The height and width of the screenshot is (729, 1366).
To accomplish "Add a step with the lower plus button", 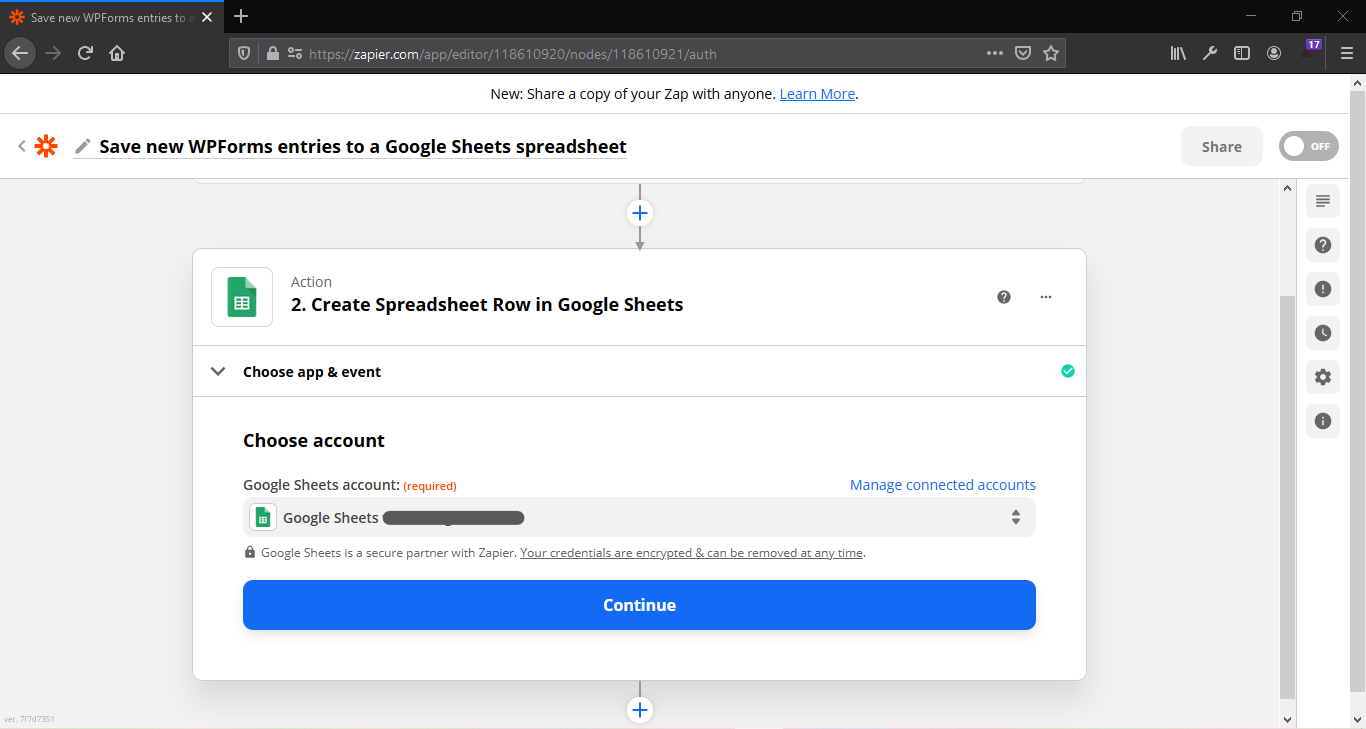I will pos(640,710).
